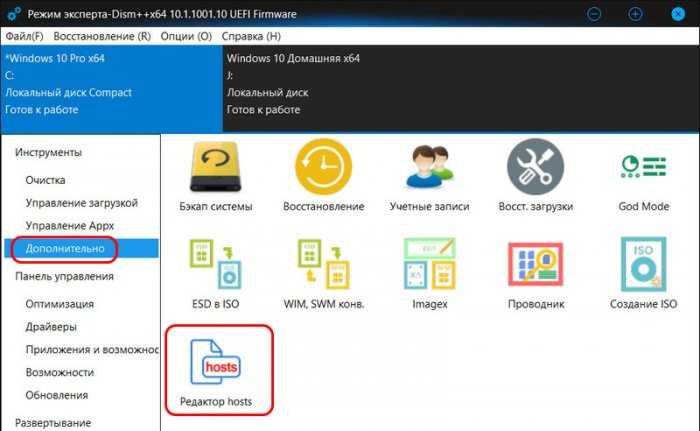Click the Бэкап системы label
Image resolution: width=700 pixels, height=431 pixels.
[x=216, y=206]
